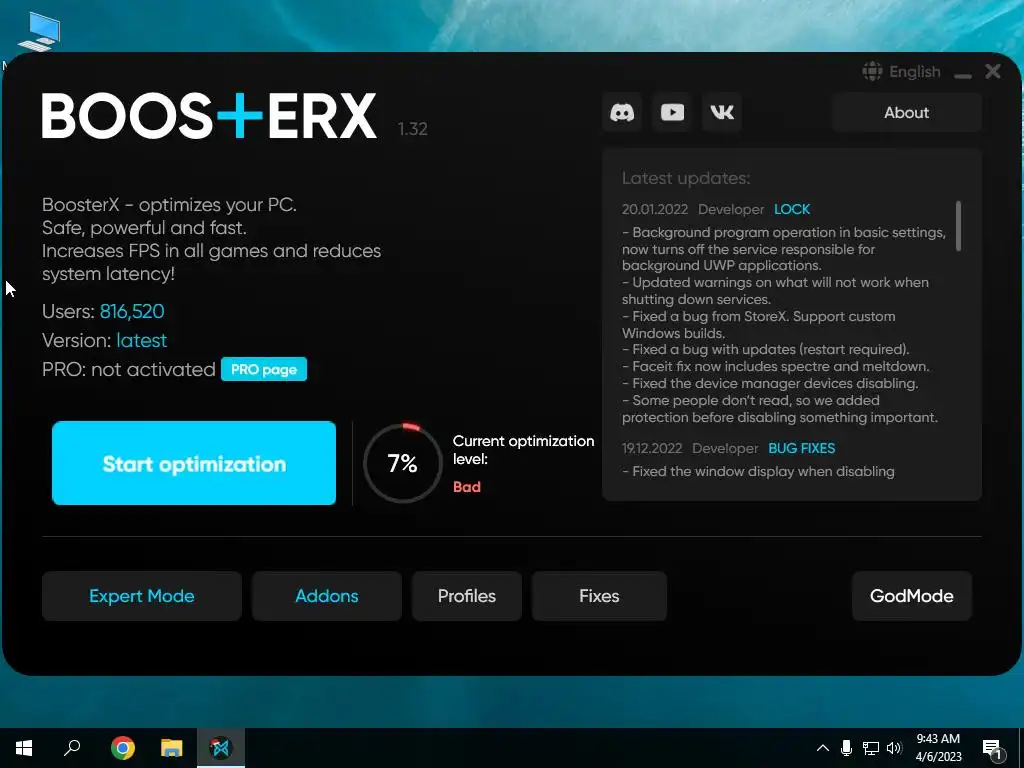The width and height of the screenshot is (1024, 768).
Task: Open File Explorer from taskbar
Action: click(x=172, y=748)
